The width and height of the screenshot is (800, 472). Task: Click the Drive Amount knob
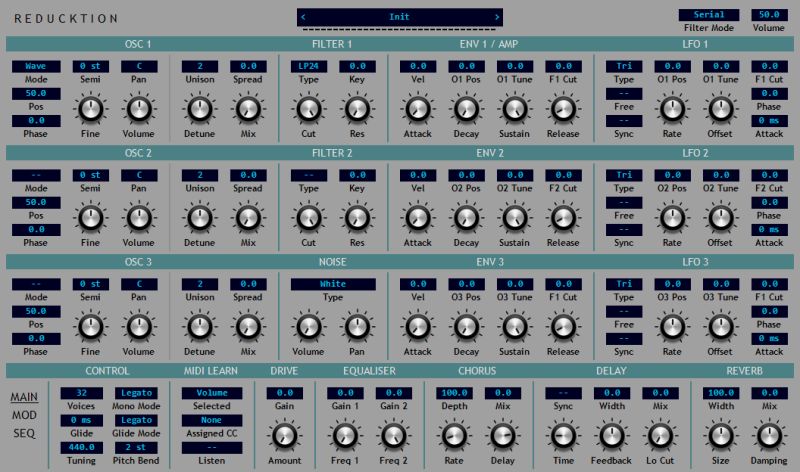click(285, 436)
